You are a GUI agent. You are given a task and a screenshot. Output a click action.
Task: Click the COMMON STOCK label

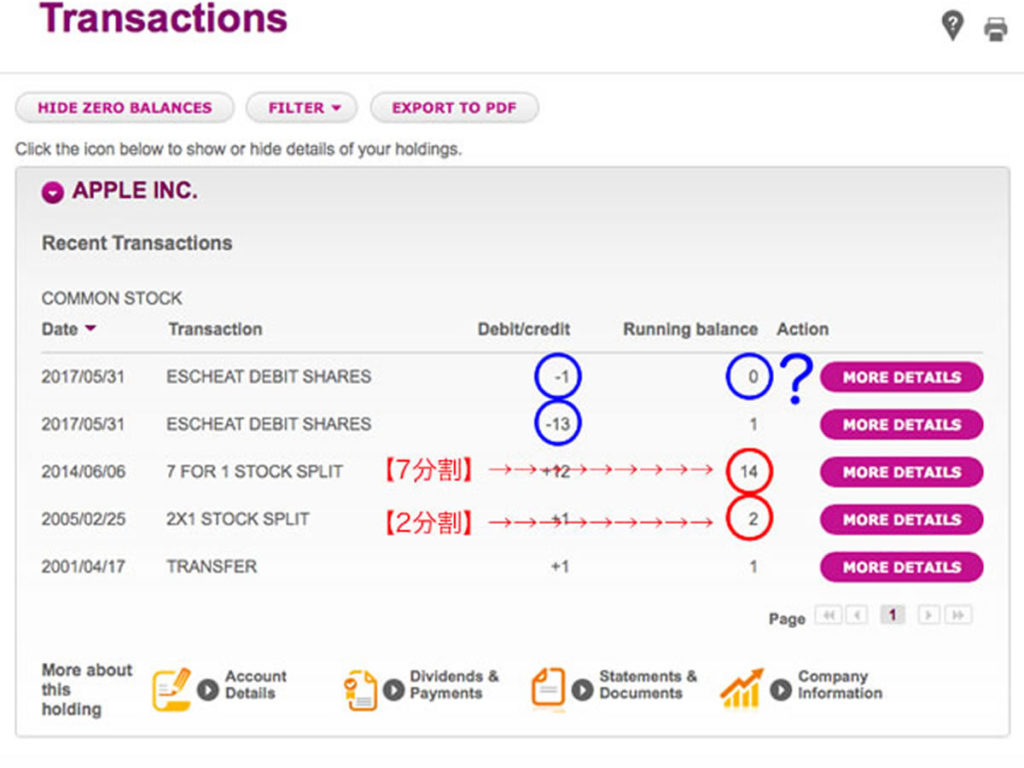click(x=112, y=298)
